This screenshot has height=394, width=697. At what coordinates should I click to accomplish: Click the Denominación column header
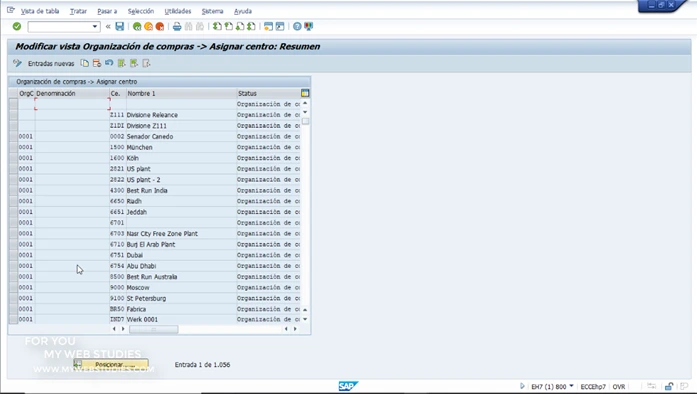click(x=72, y=93)
